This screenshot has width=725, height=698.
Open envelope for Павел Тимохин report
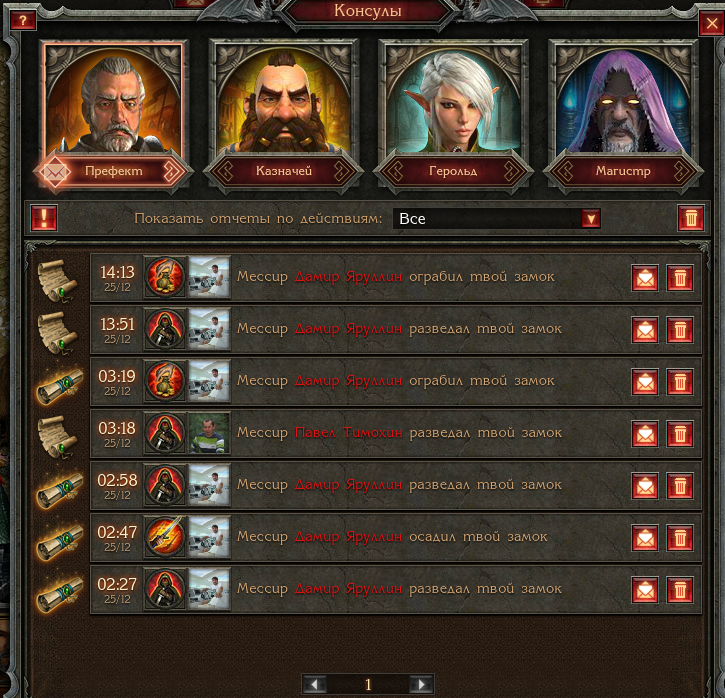click(x=645, y=434)
